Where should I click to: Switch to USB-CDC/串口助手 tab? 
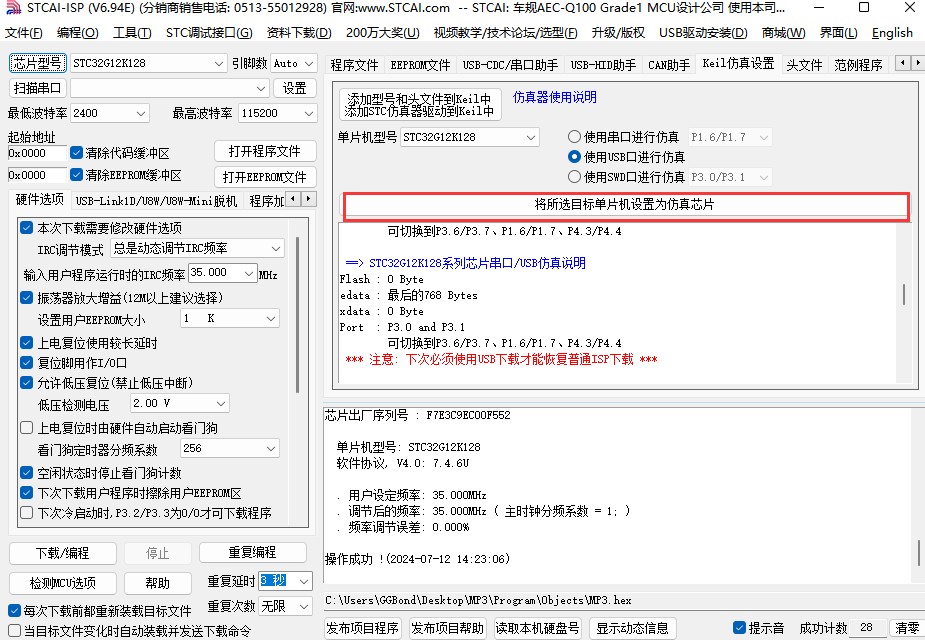click(x=510, y=64)
